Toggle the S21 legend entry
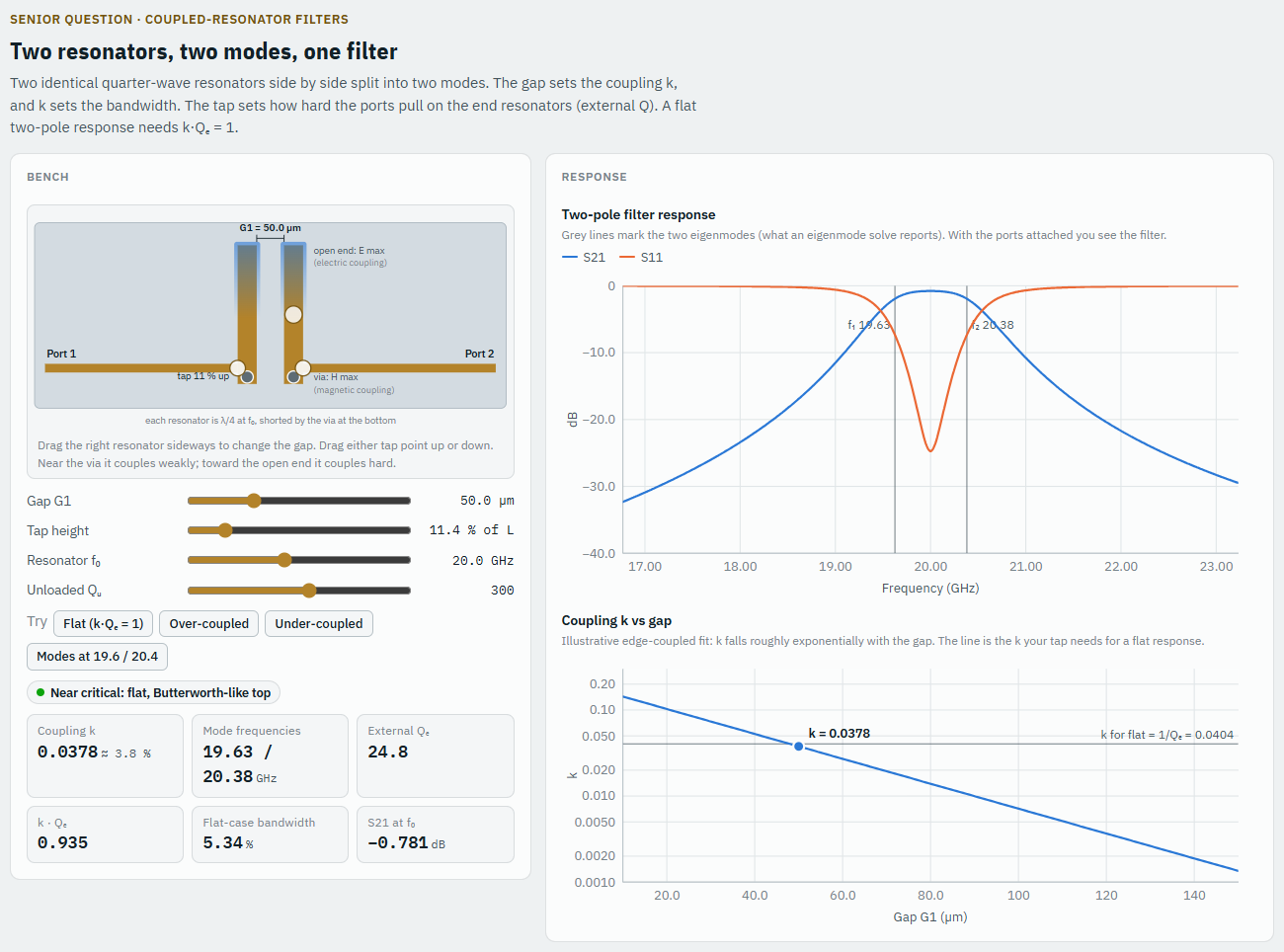The image size is (1284, 952). point(584,257)
